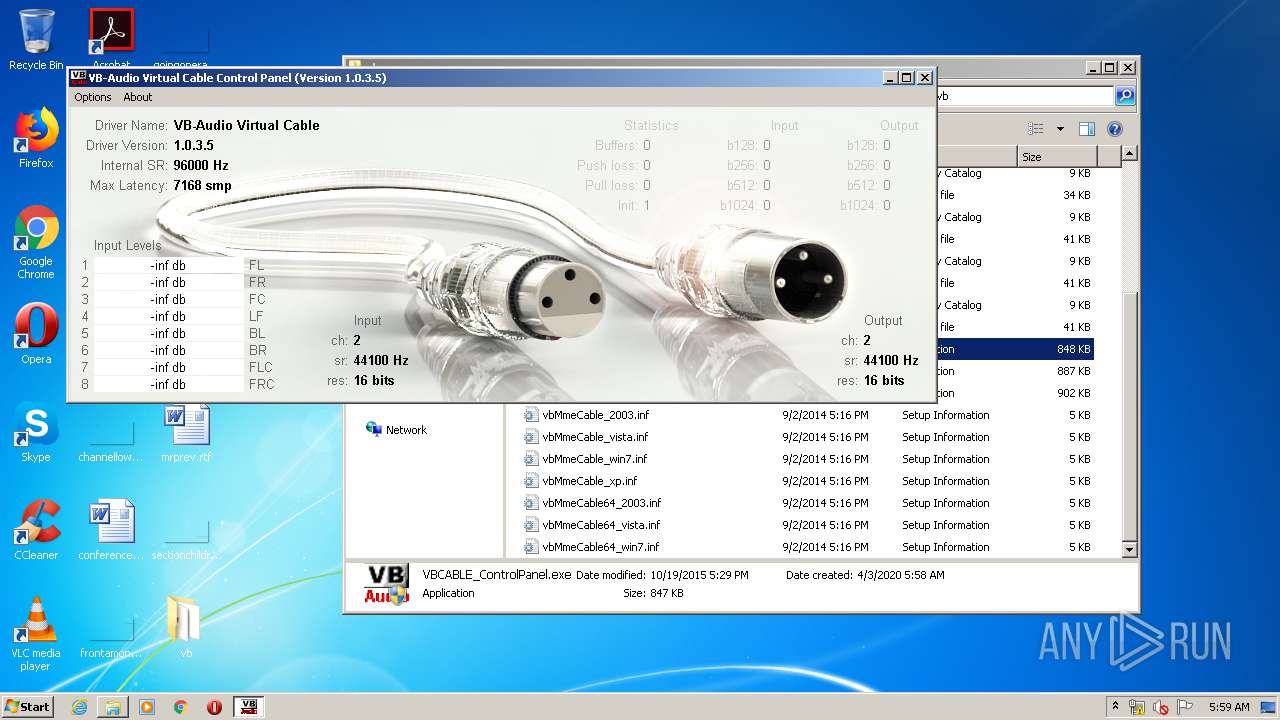Open the view options dropdown arrow
Viewport: 1280px width, 720px height.
point(1060,129)
